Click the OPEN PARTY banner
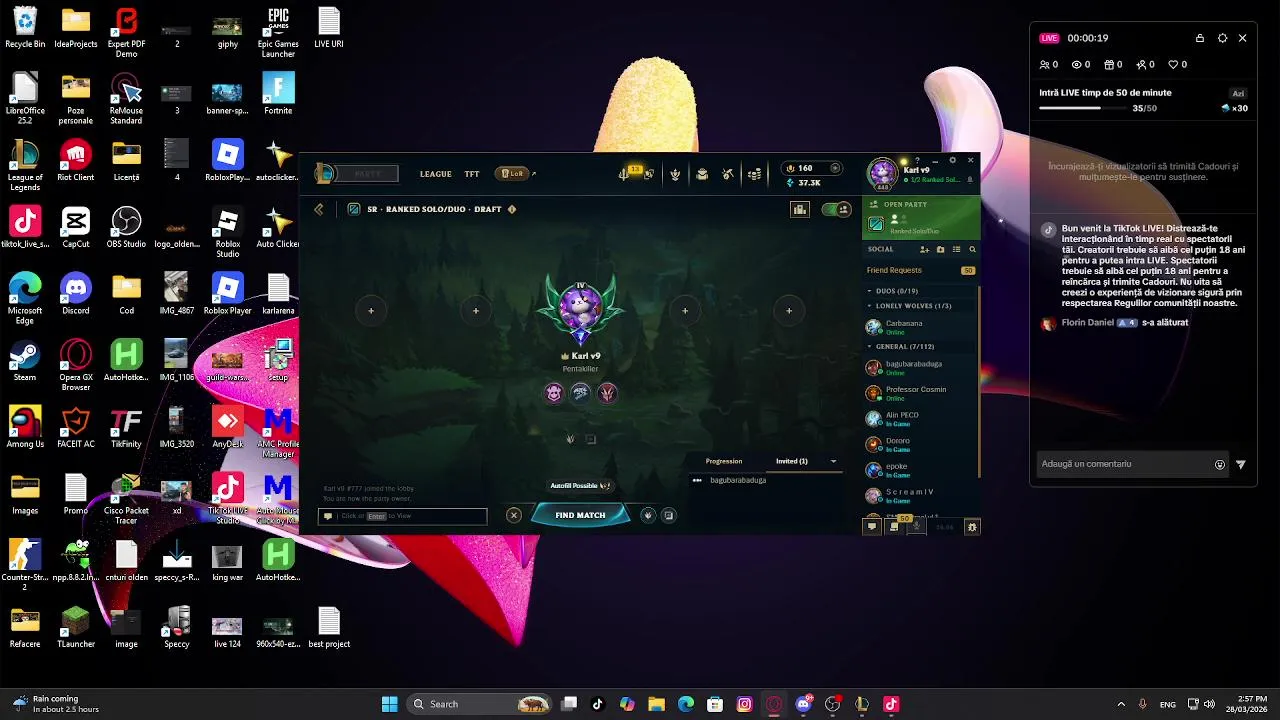Image resolution: width=1280 pixels, height=720 pixels. [920, 217]
